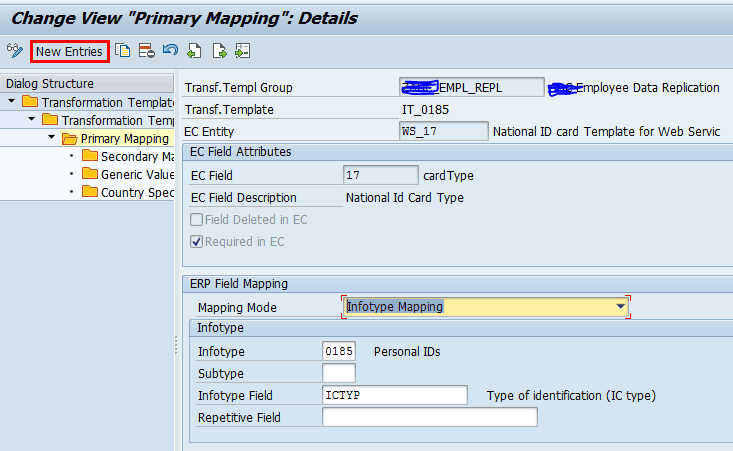Screen dimensions: 733x451
Task: Collapse the top-level Transformation Template node
Action: pos(11,102)
